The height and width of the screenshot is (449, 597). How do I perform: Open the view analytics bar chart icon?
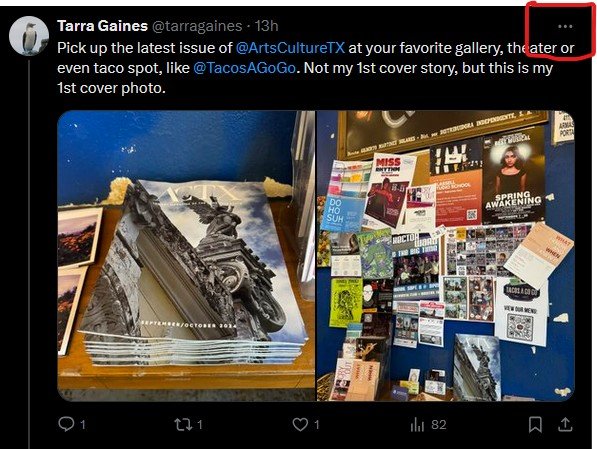(x=417, y=424)
